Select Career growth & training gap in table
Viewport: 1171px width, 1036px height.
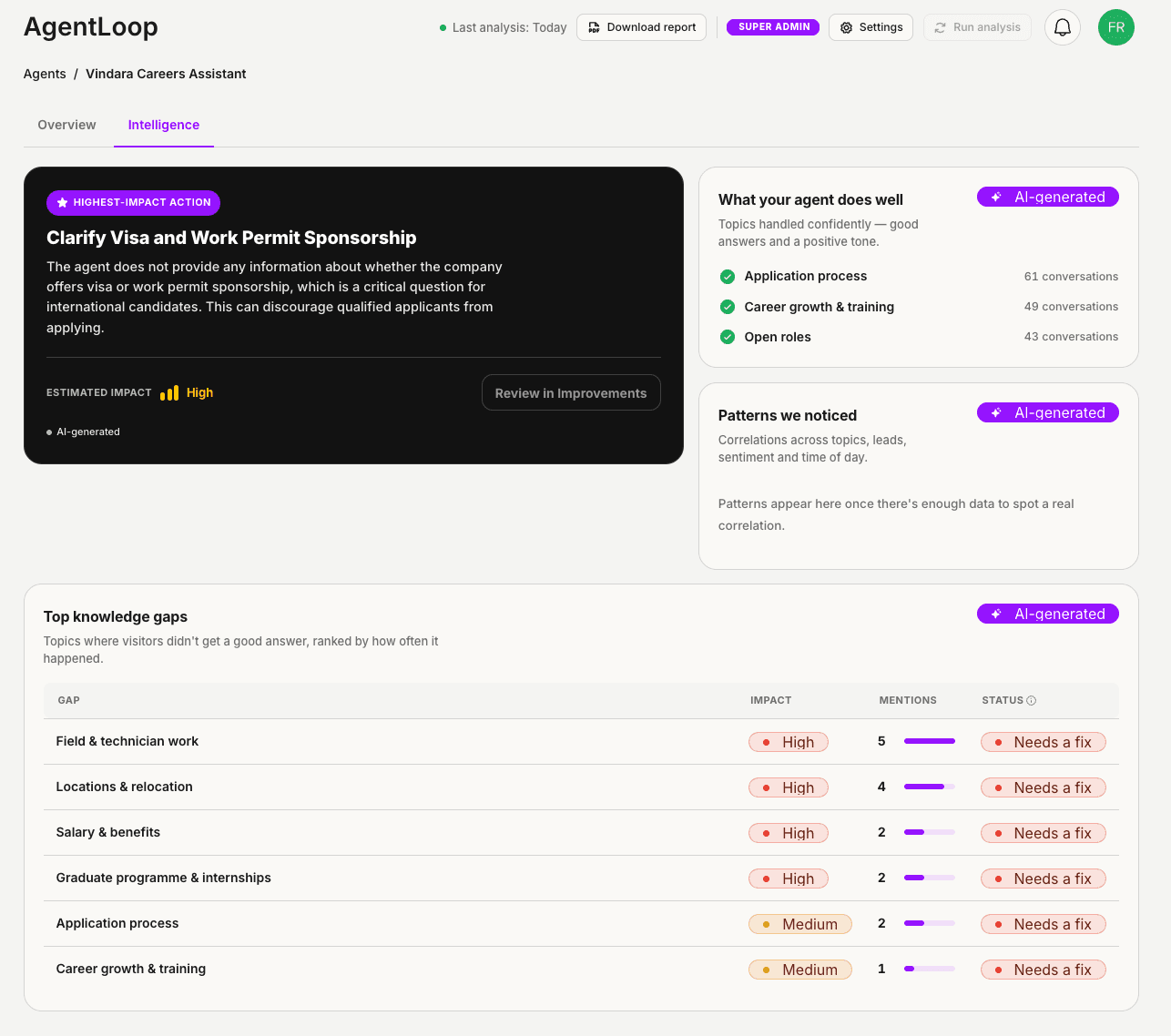tap(581, 970)
